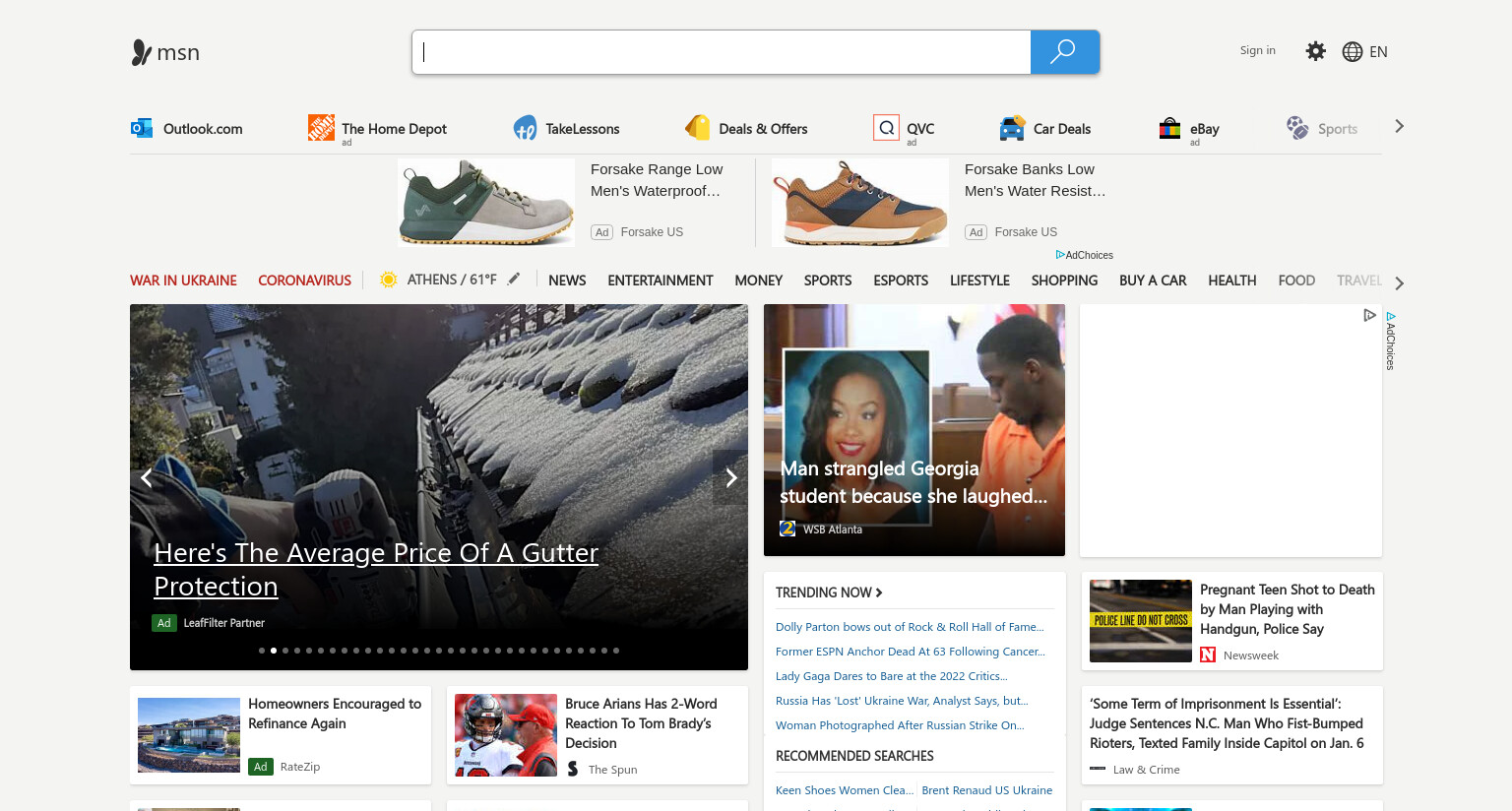The height and width of the screenshot is (811, 1512).
Task: Click the blue search magnifier button
Action: [1064, 52]
